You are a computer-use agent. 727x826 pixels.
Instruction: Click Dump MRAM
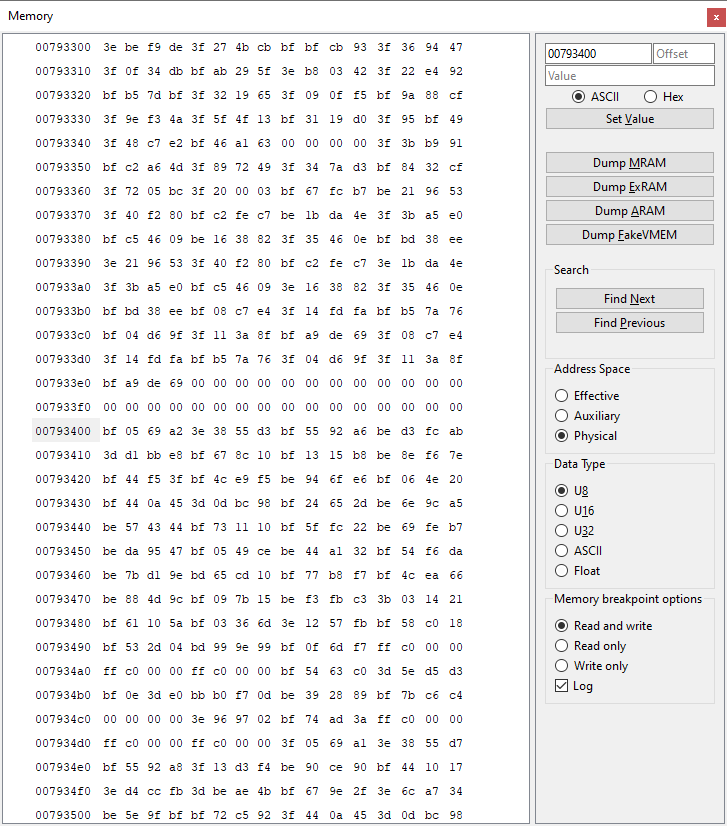click(630, 162)
